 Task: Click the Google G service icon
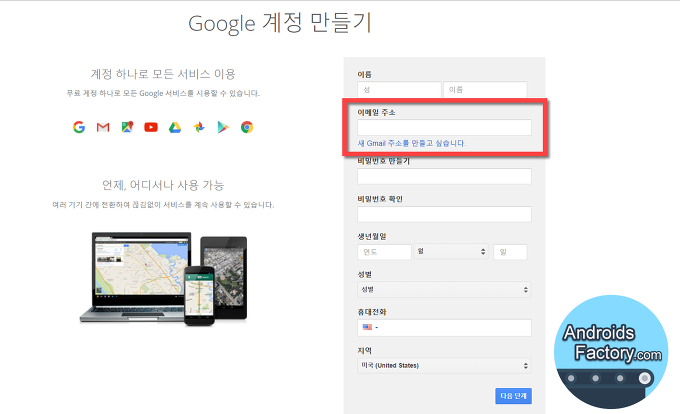79,127
